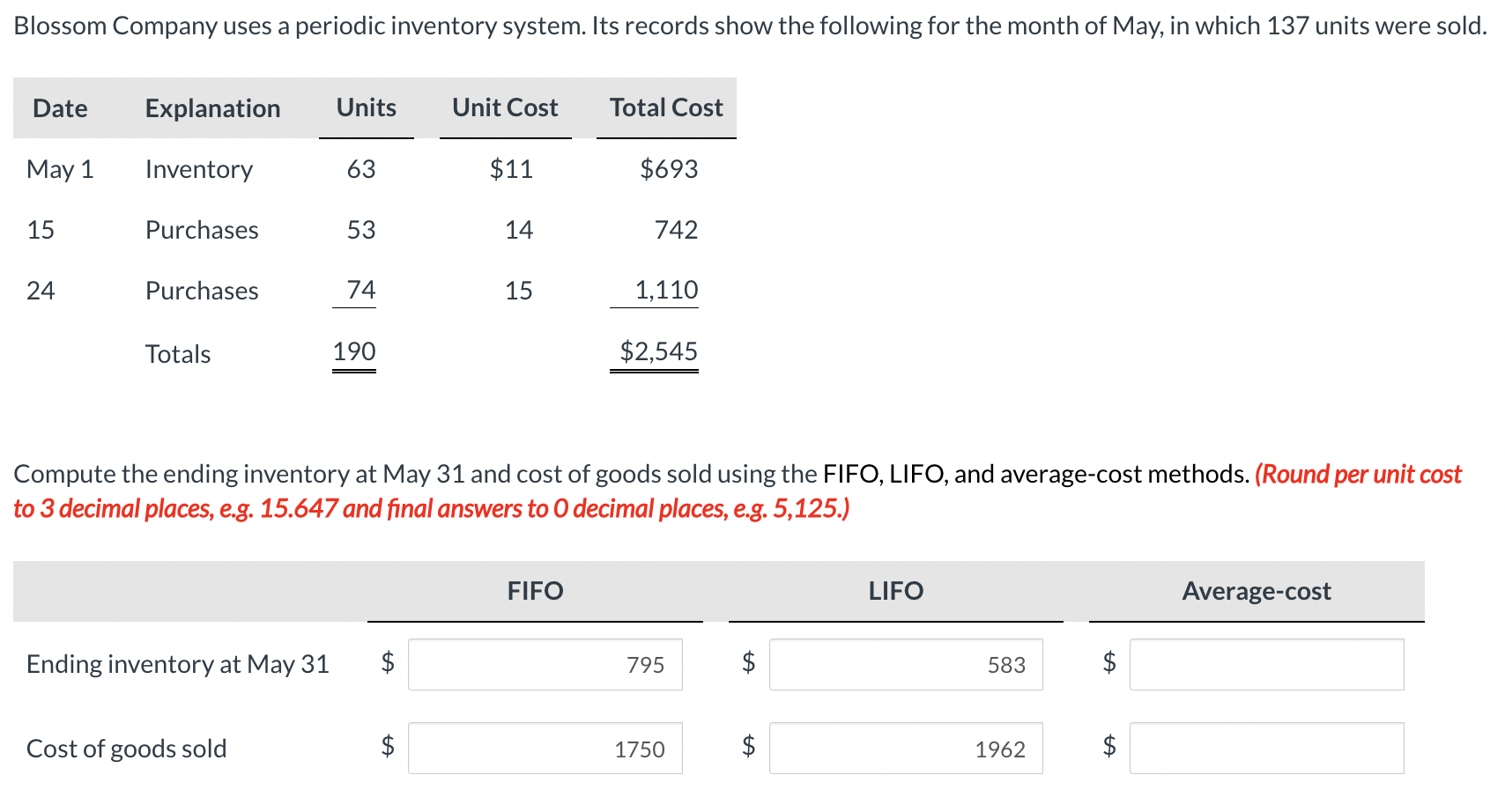Click the FIFO cost of goods sold input showing 1750

tap(545, 748)
